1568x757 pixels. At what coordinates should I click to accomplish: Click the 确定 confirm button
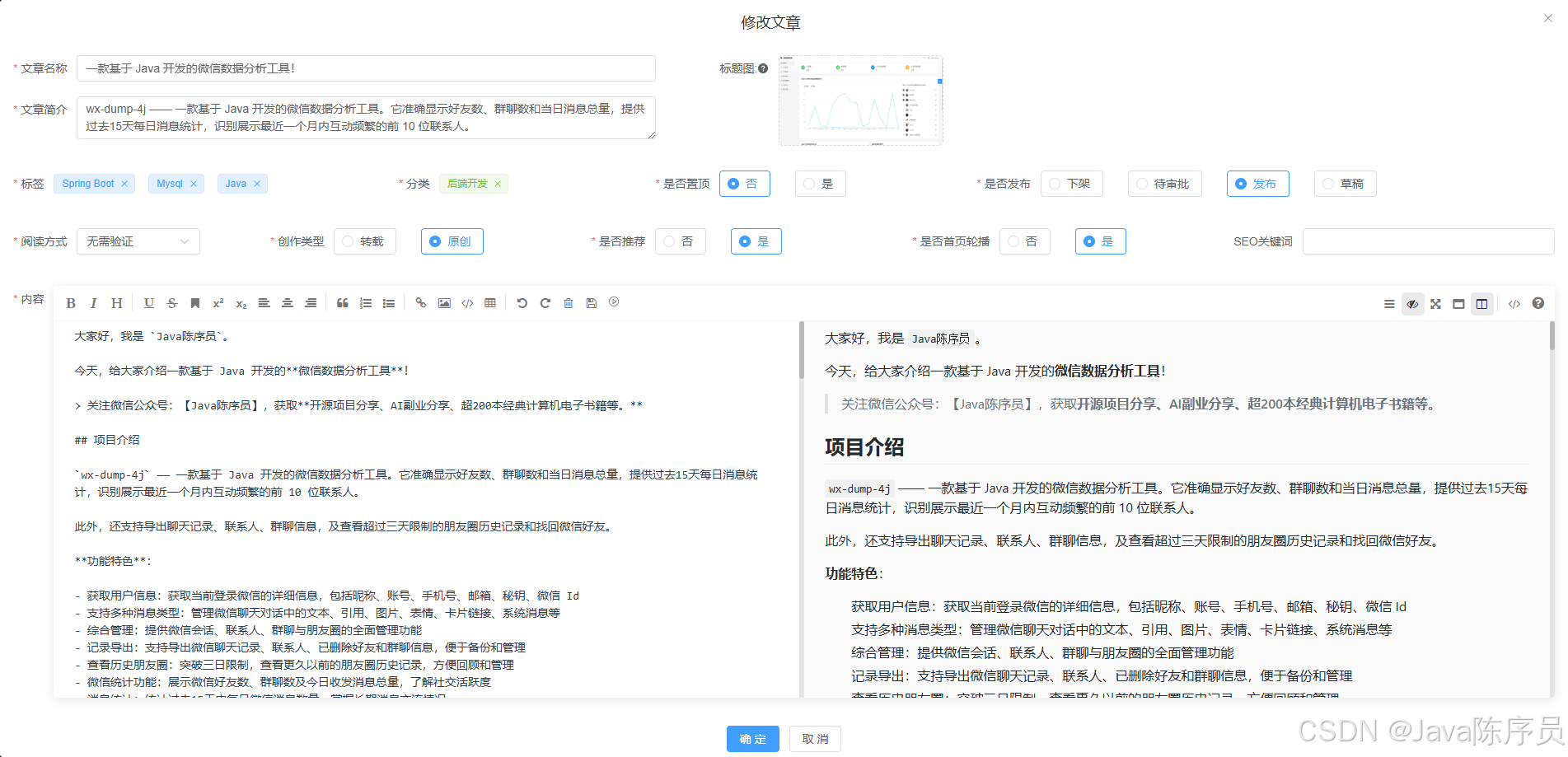click(x=753, y=739)
